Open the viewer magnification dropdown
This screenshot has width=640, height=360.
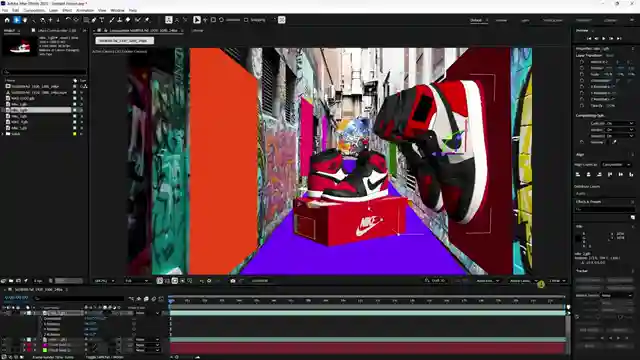(x=104, y=281)
